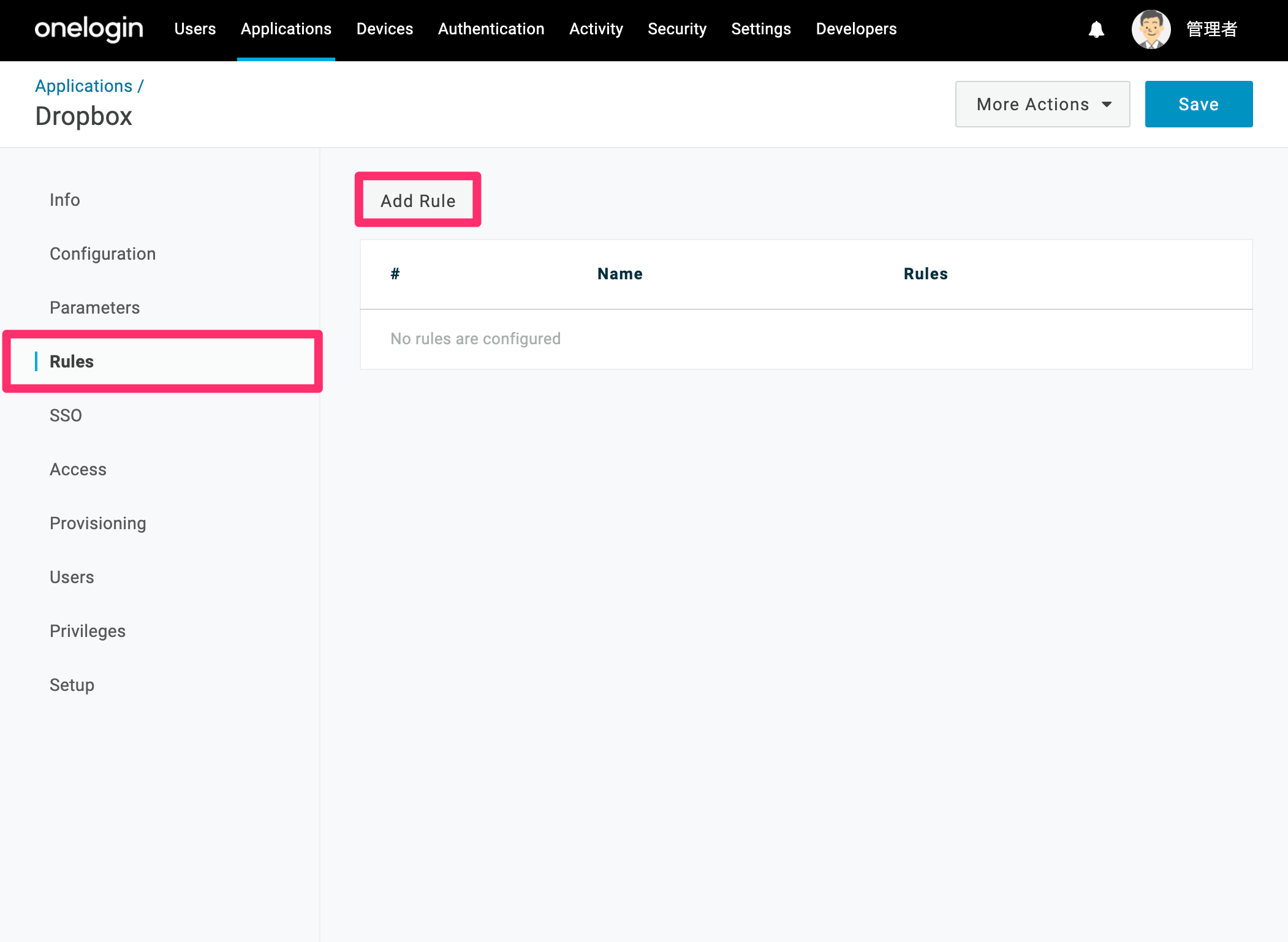
Task: Click the Name column header
Action: click(x=620, y=274)
